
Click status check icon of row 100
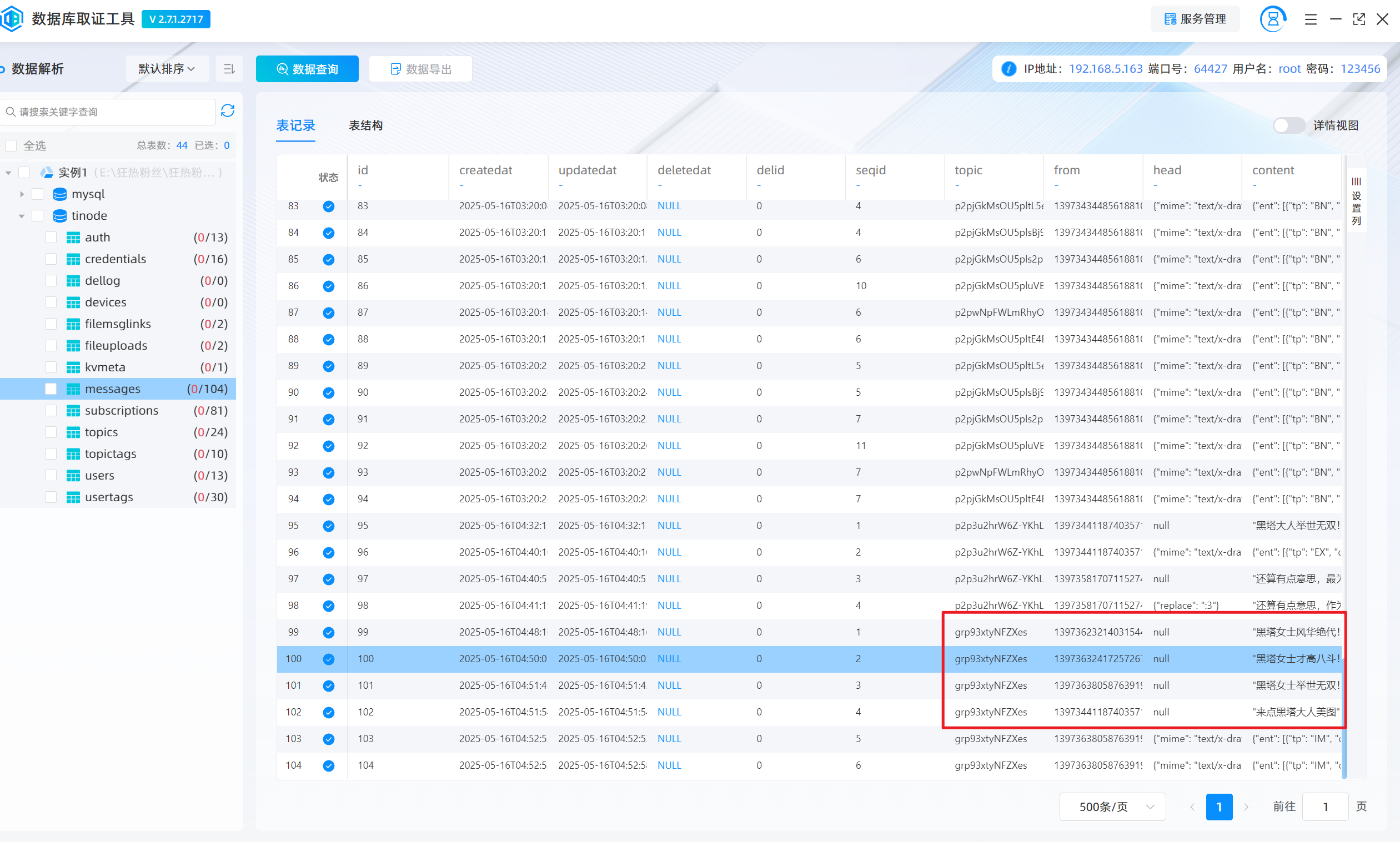click(x=328, y=659)
